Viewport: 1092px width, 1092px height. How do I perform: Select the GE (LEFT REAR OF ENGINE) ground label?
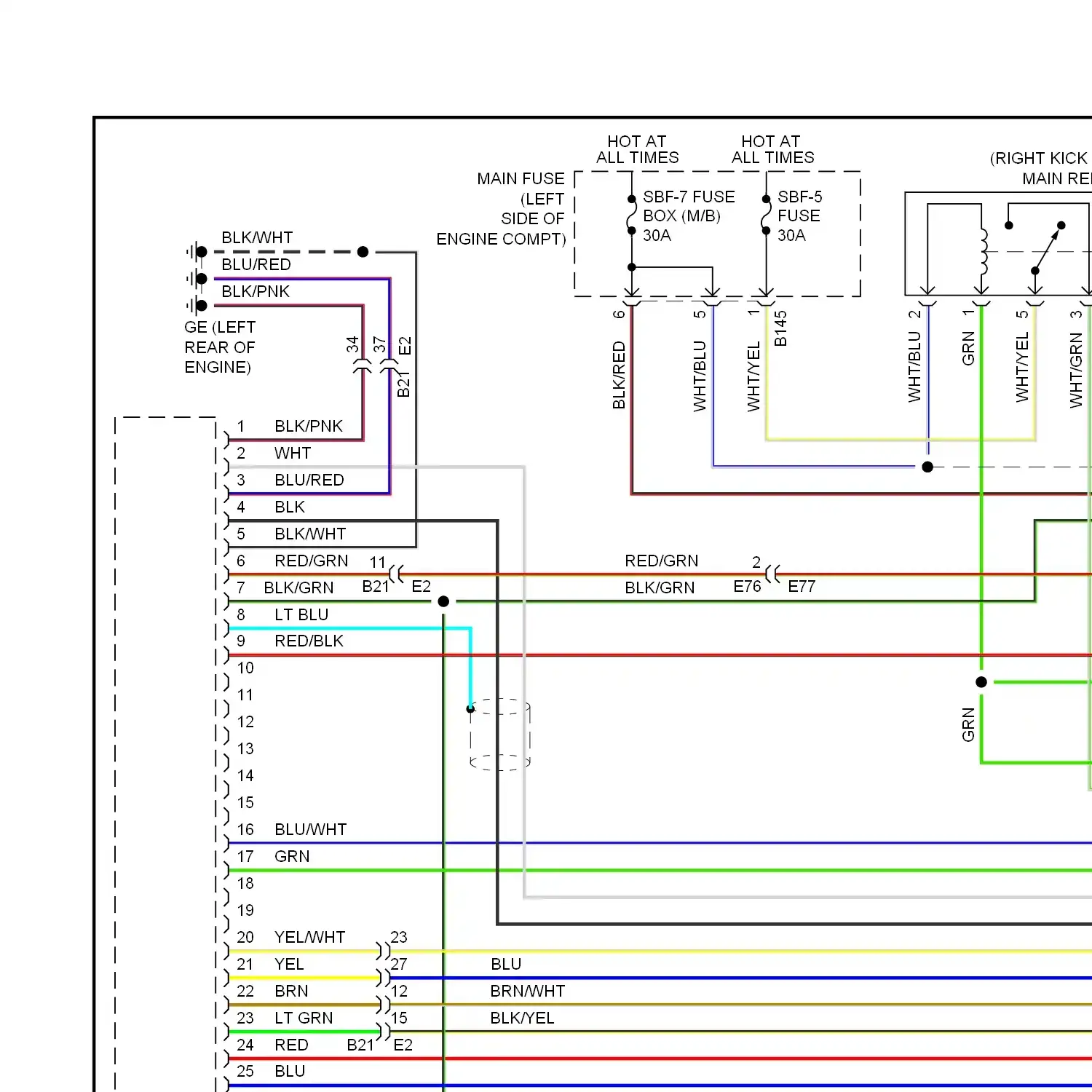(220, 347)
